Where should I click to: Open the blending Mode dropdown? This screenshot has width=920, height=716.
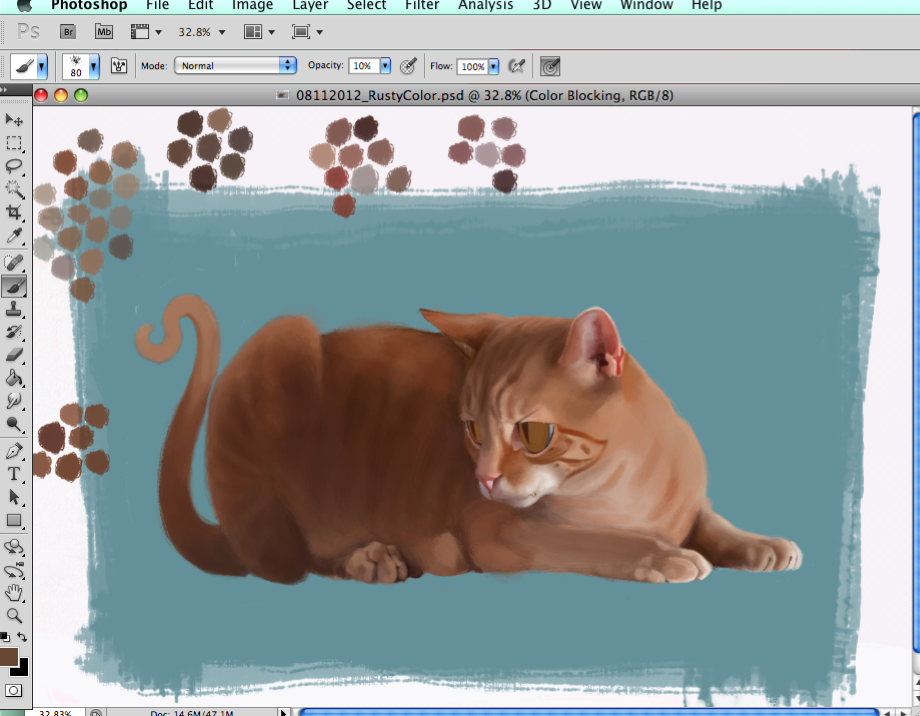tap(235, 66)
